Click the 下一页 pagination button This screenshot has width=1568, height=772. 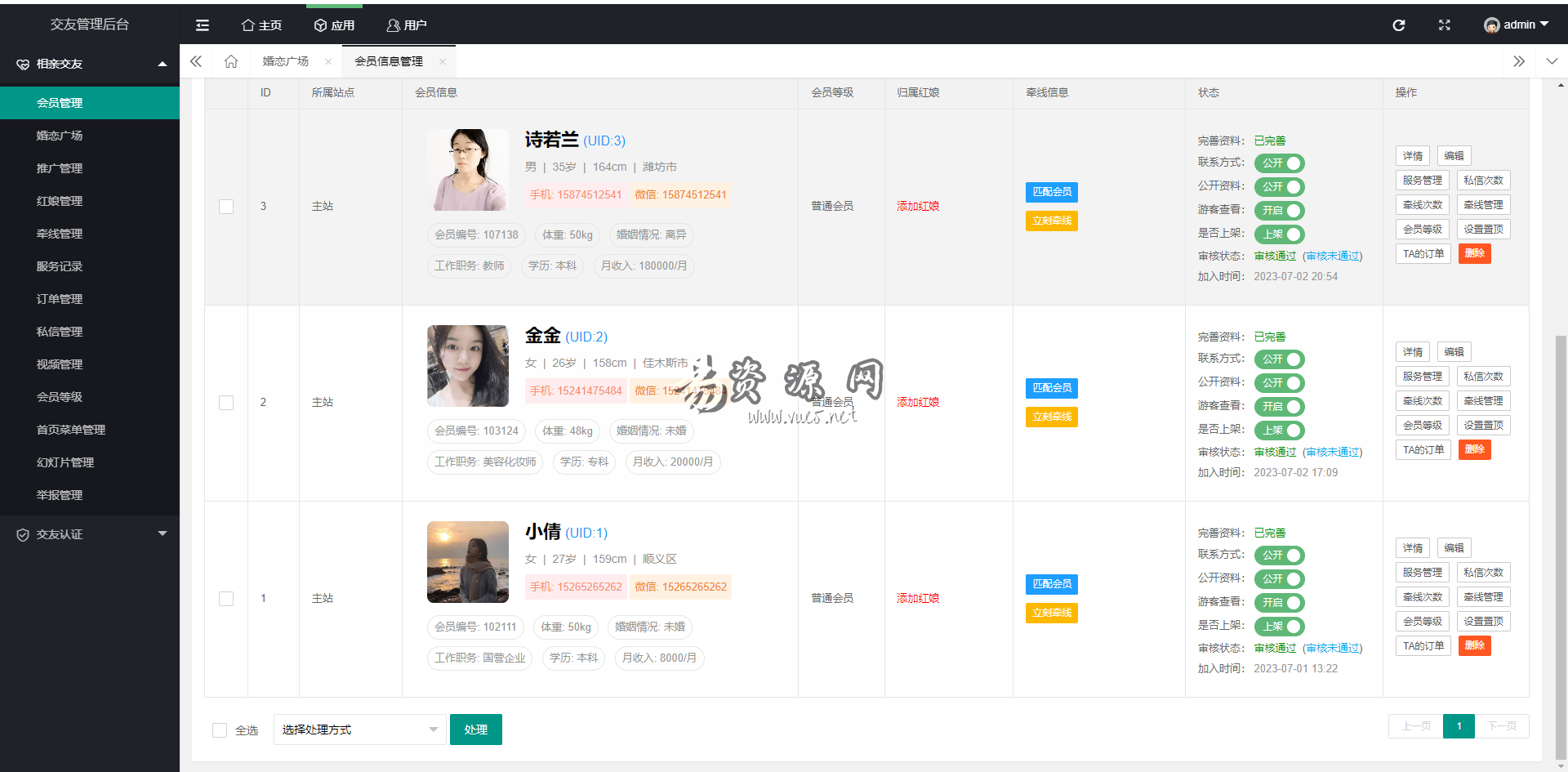[x=1502, y=726]
